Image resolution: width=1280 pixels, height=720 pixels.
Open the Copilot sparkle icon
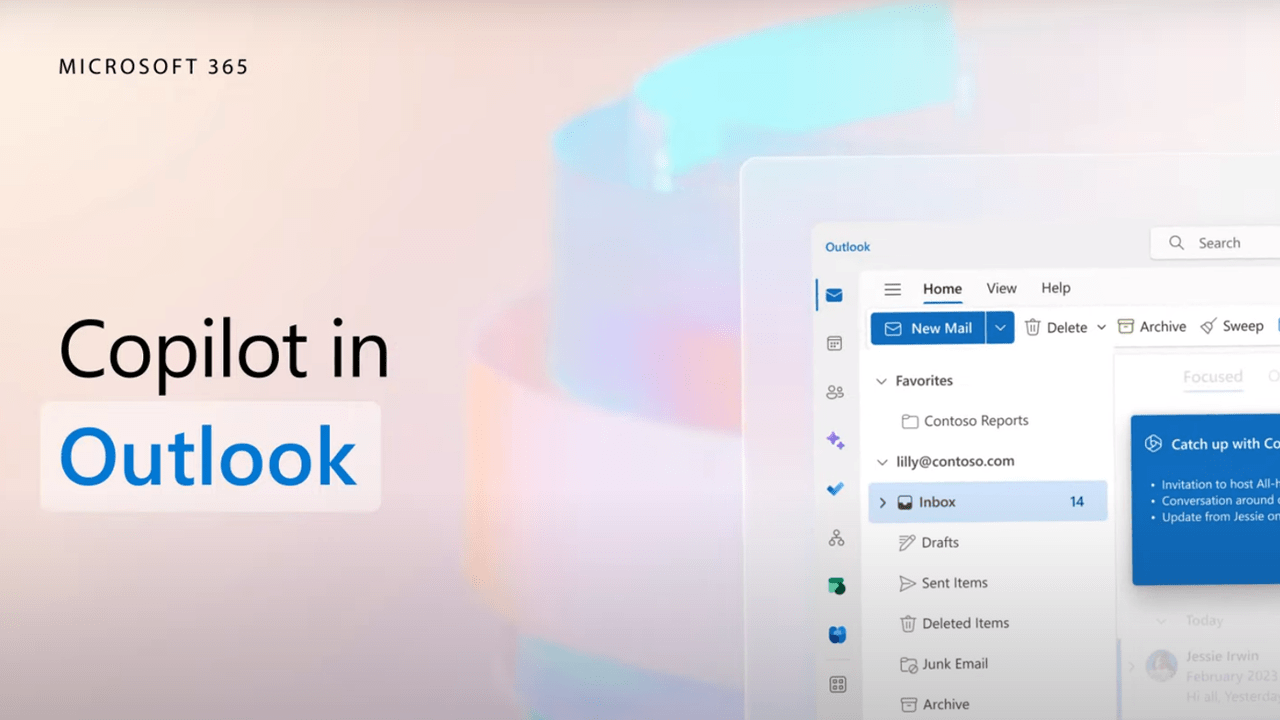point(835,441)
